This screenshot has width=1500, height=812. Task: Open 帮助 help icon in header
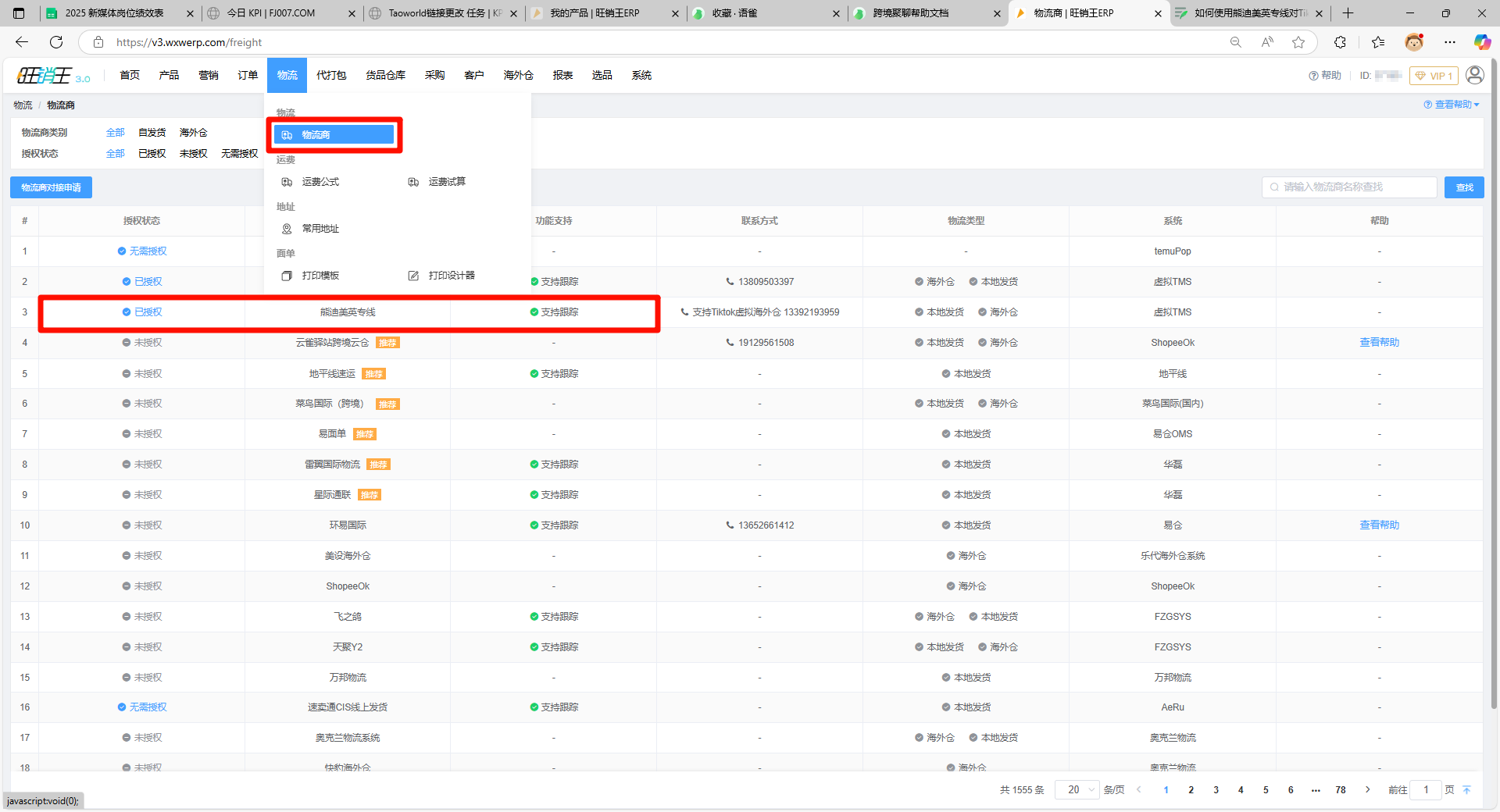click(1325, 76)
